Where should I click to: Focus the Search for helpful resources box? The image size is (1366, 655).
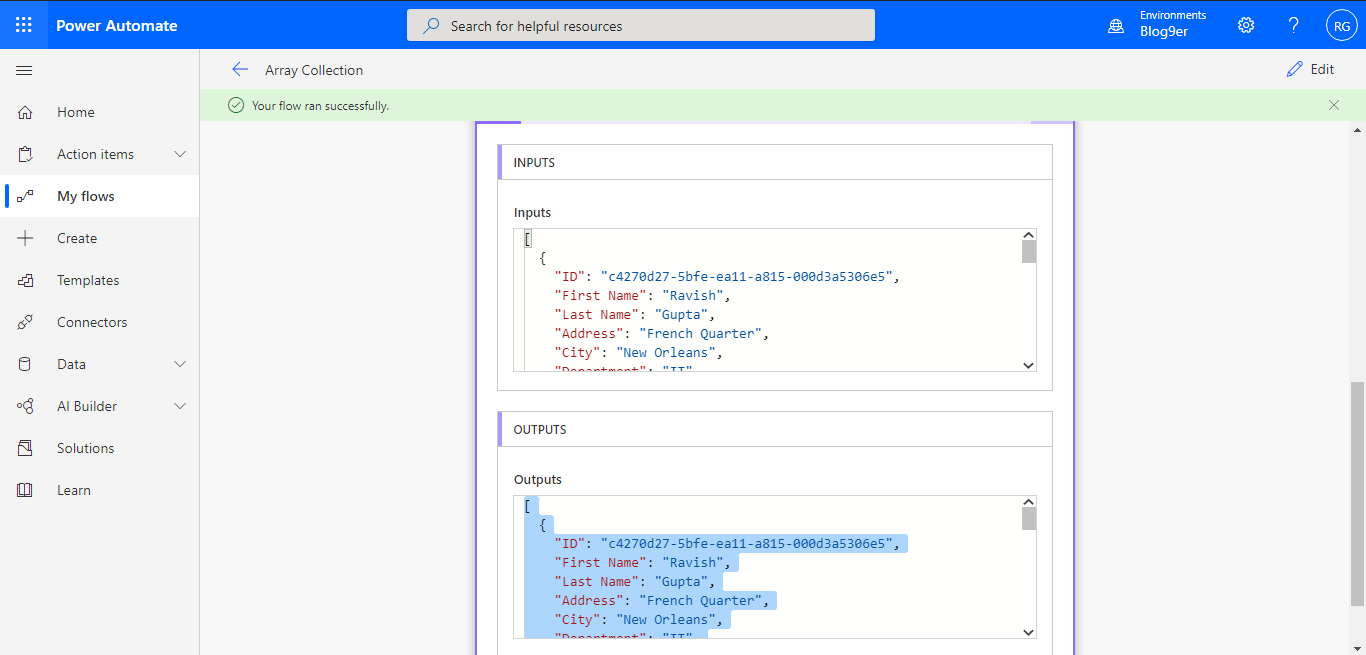(641, 26)
